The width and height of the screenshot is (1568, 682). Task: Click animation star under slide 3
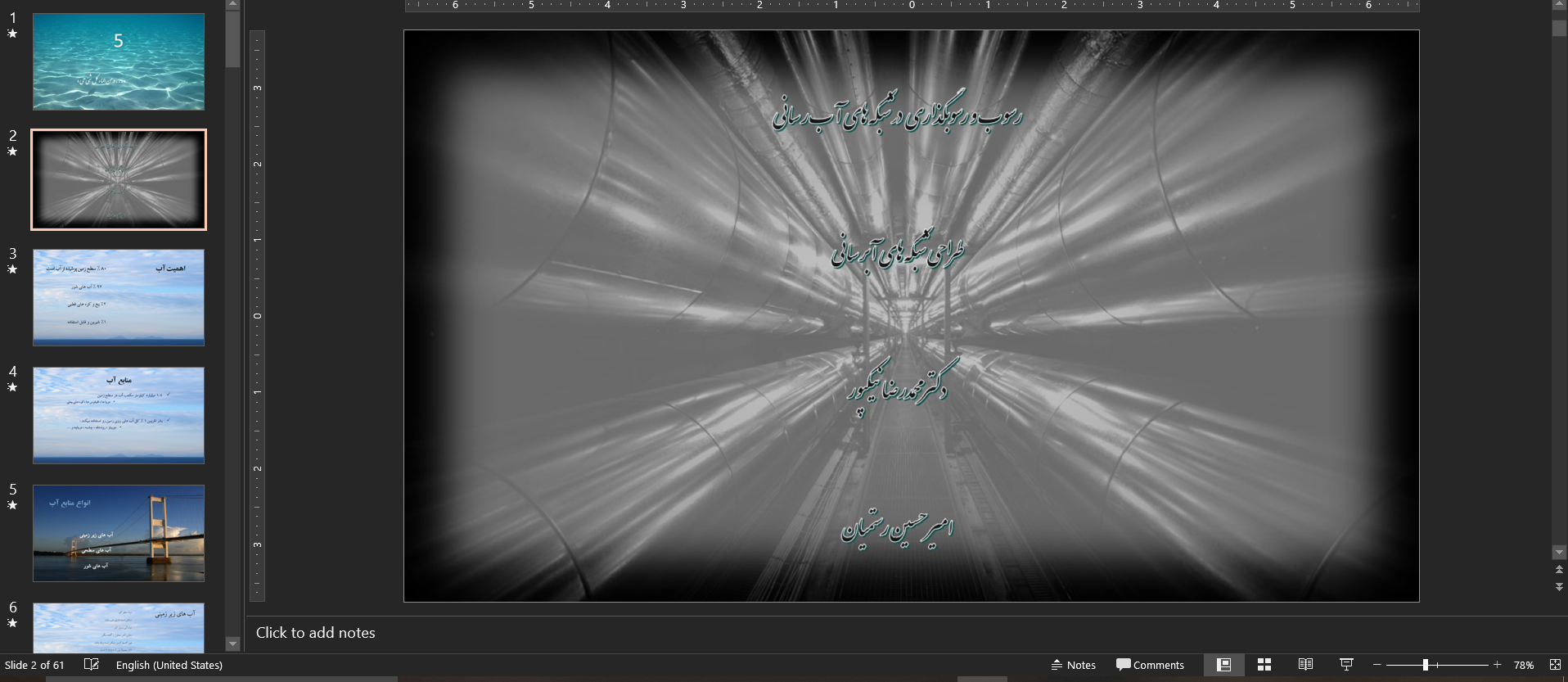click(x=12, y=269)
